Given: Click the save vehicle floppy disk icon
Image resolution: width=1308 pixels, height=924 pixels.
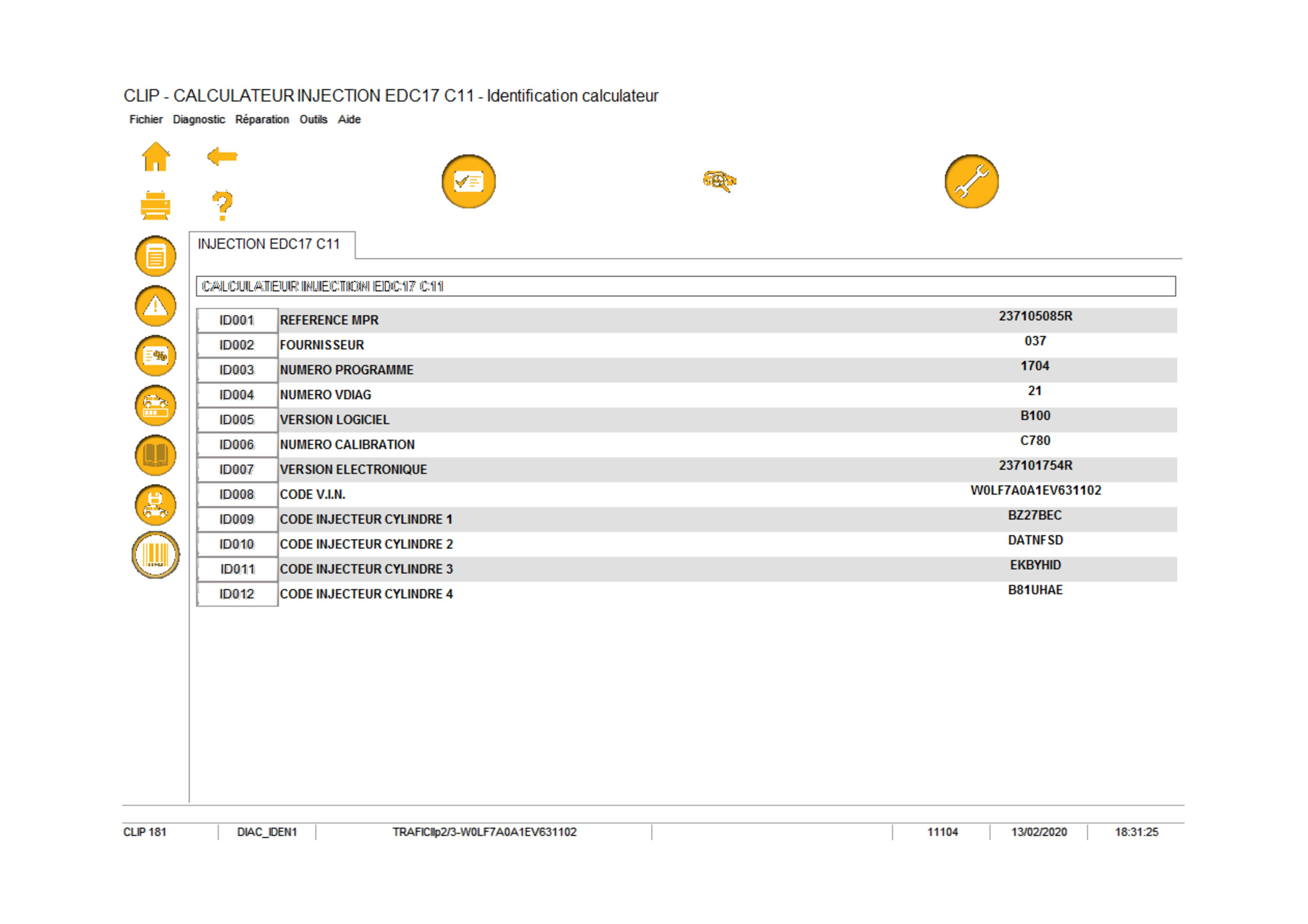Looking at the screenshot, I should tap(156, 505).
